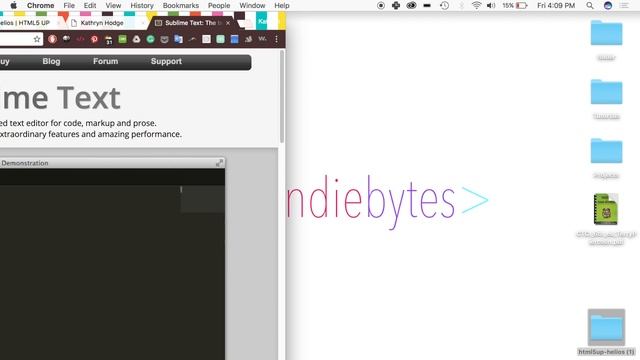Viewport: 640px width, 360px height.
Task: Select the htmlSup-helios (1) desktop folder
Action: [606, 333]
